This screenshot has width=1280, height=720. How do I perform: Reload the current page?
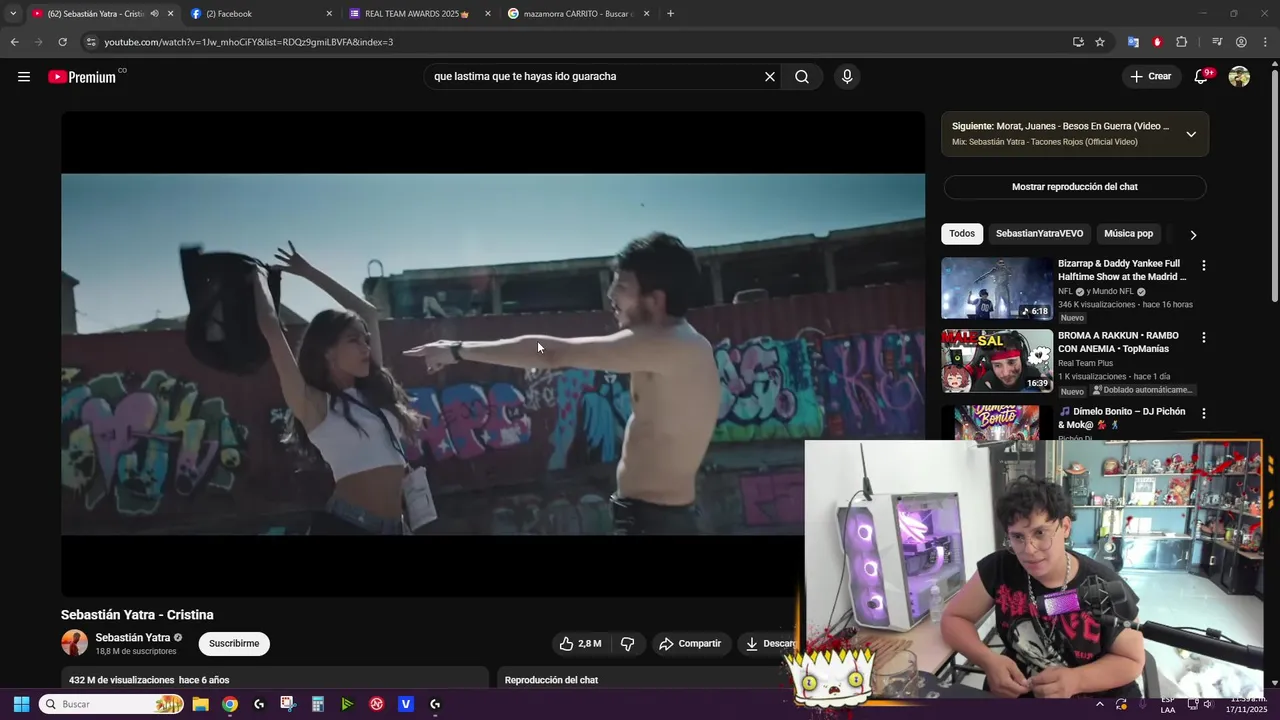click(62, 42)
